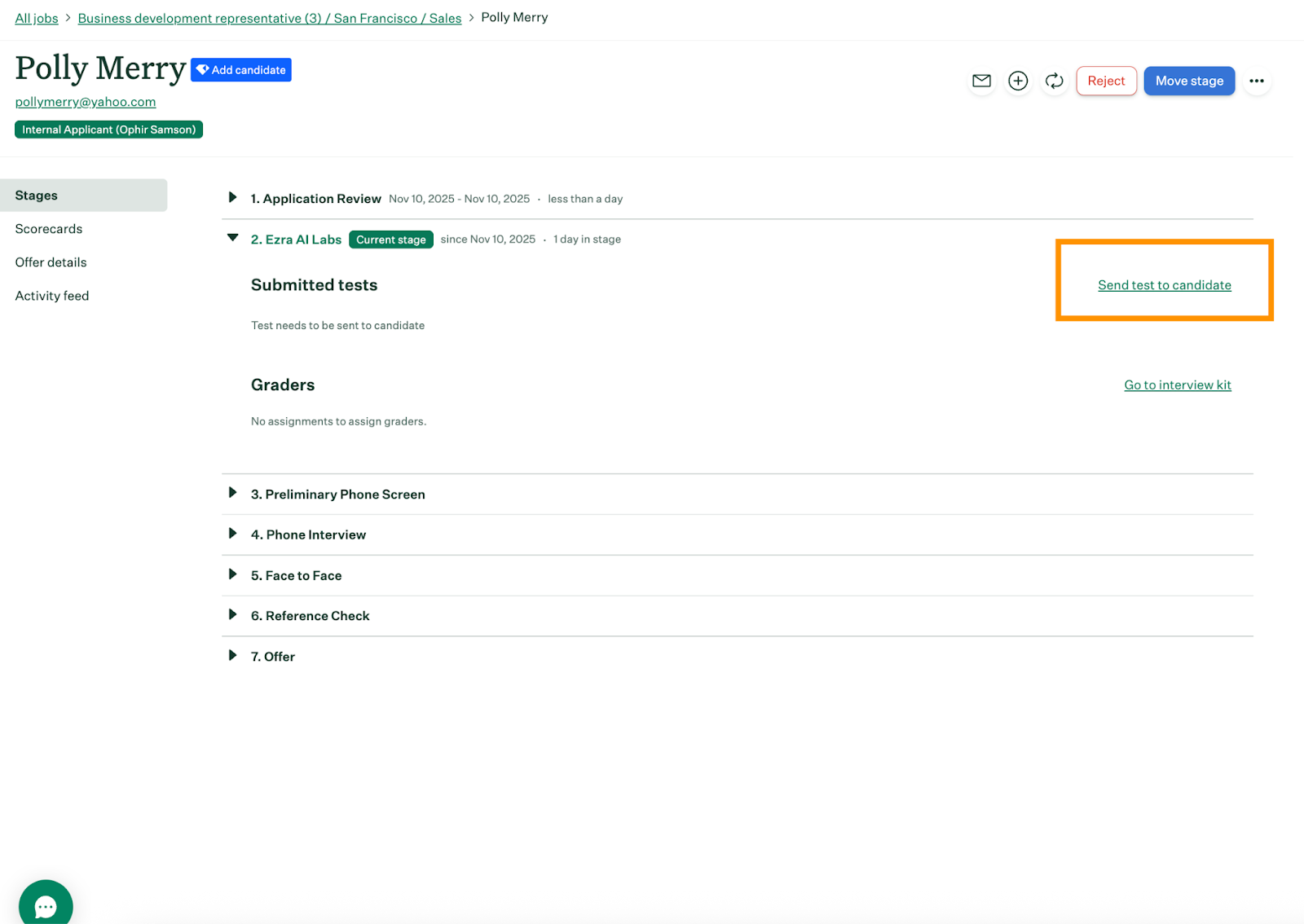Click Send test to candidate link
Image resolution: width=1304 pixels, height=924 pixels.
pos(1164,285)
